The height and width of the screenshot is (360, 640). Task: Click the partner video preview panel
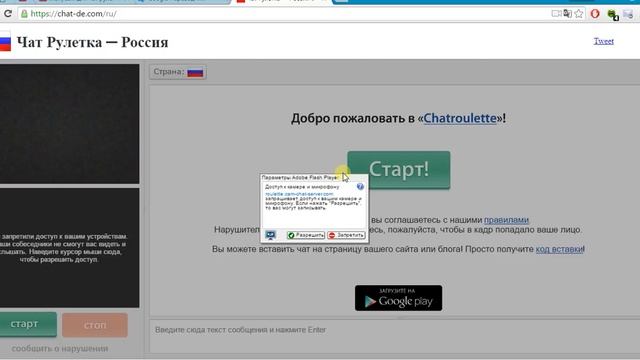(69, 124)
